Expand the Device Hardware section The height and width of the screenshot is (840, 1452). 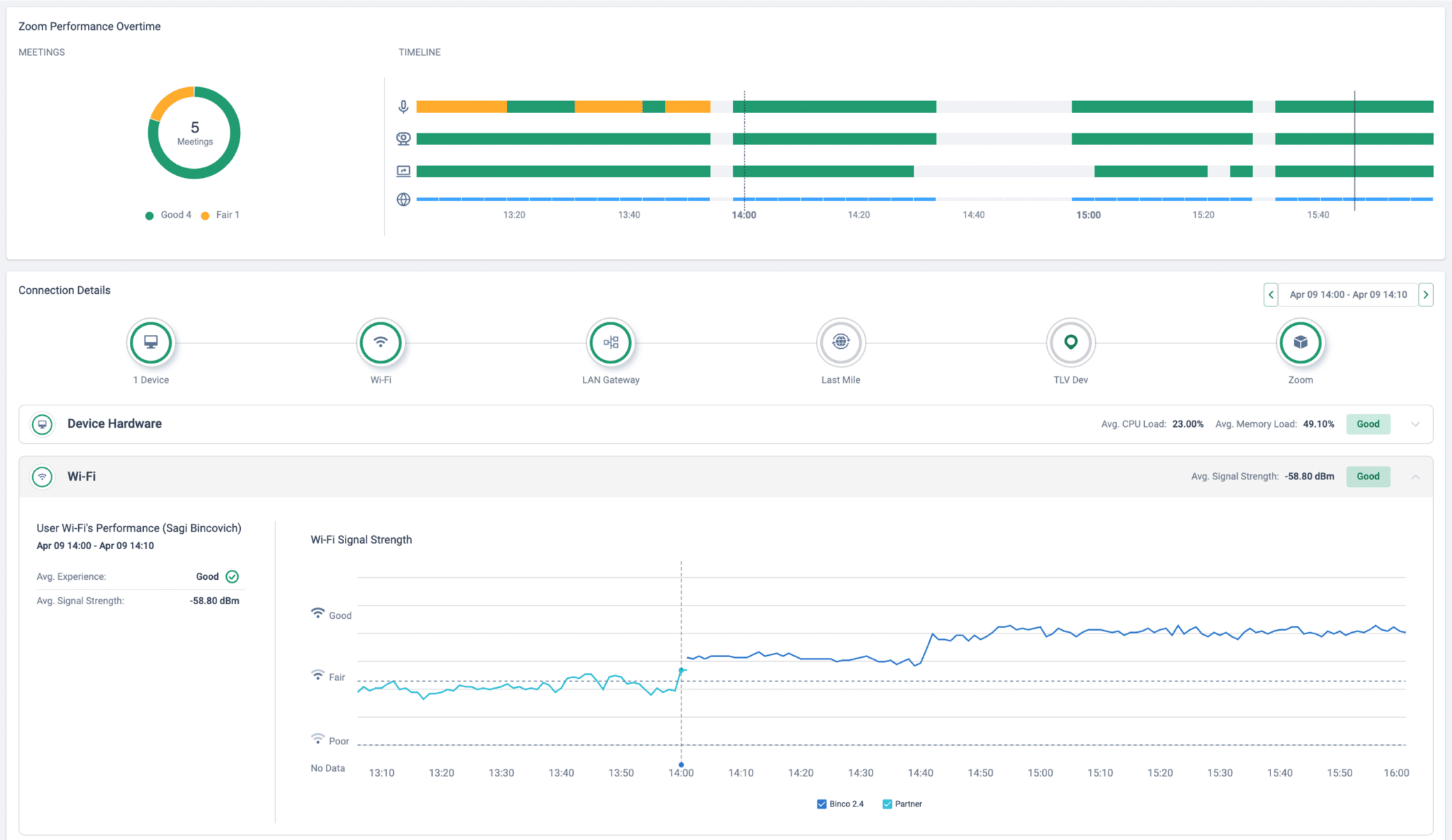coord(1415,424)
